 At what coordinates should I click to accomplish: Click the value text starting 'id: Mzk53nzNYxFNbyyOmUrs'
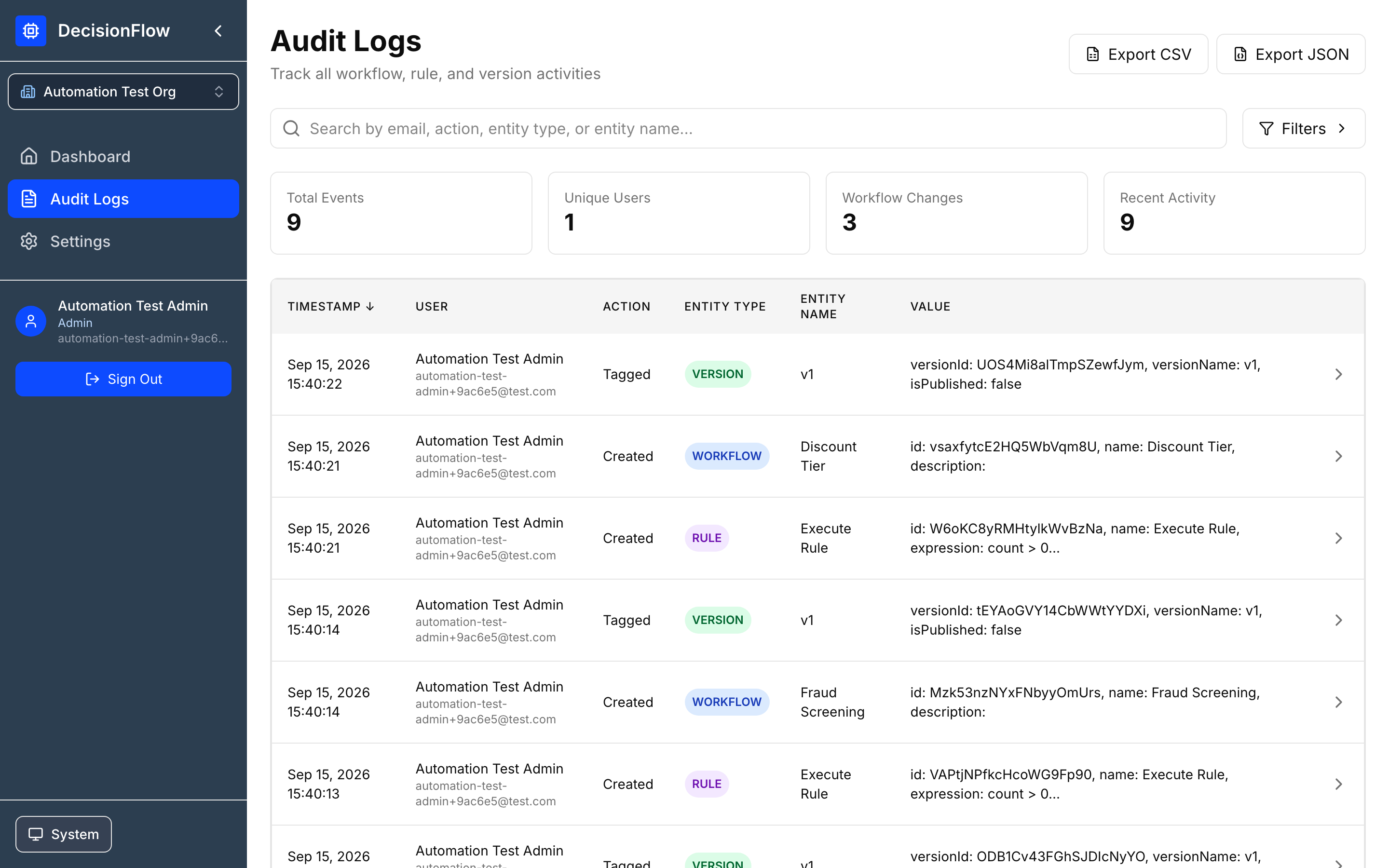click(1085, 702)
